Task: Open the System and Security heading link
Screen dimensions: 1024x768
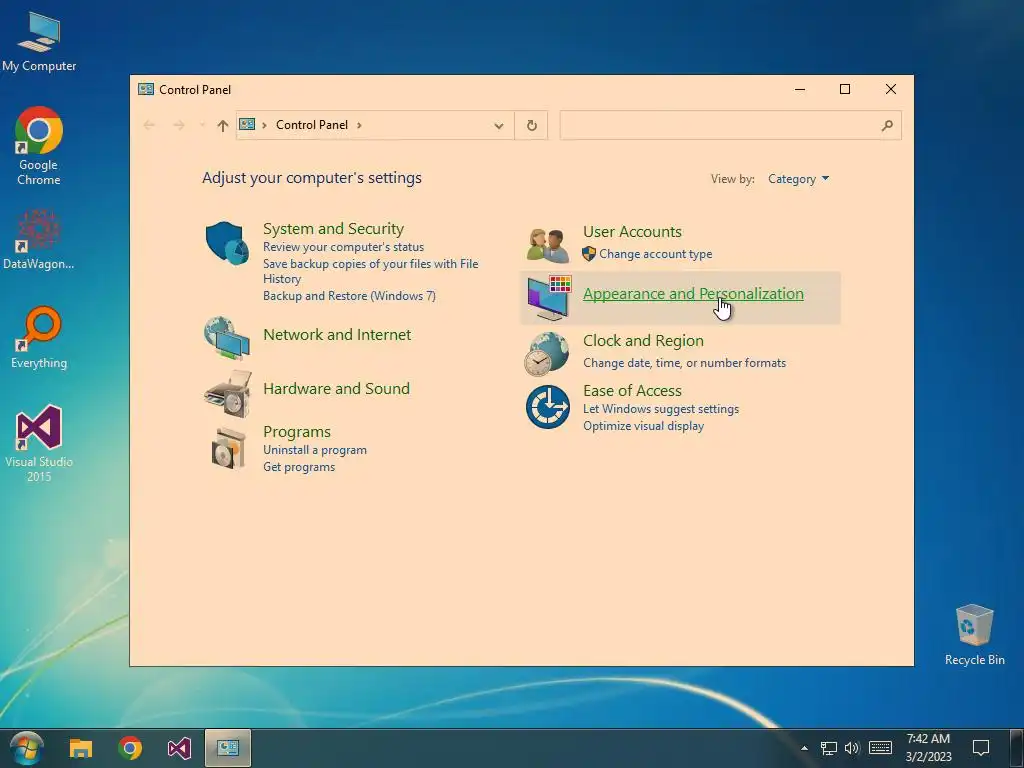Action: click(333, 229)
